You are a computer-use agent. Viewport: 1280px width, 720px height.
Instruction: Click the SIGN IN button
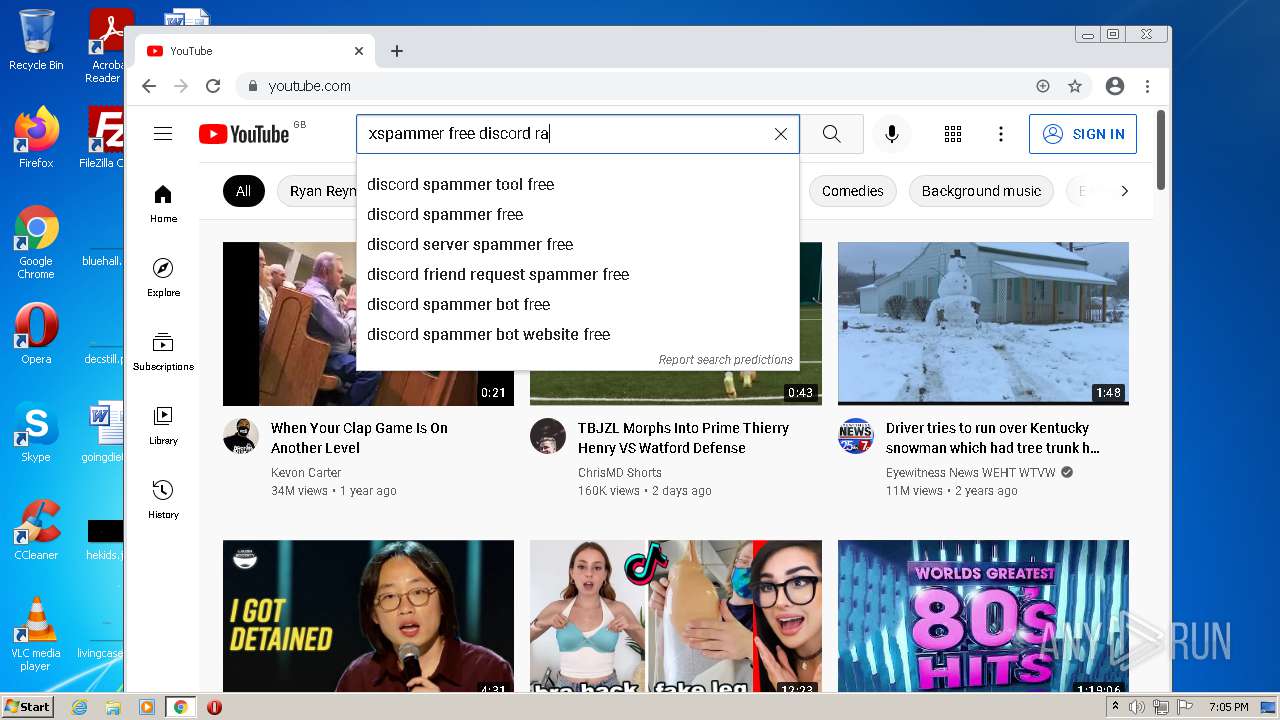1083,134
